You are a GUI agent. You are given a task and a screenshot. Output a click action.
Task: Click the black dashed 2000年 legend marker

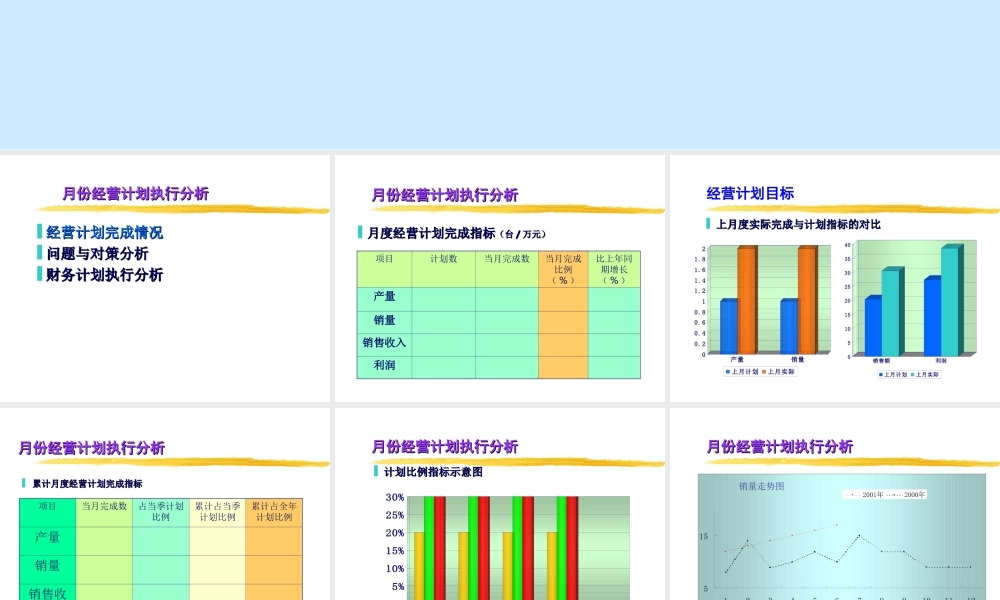[x=893, y=494]
